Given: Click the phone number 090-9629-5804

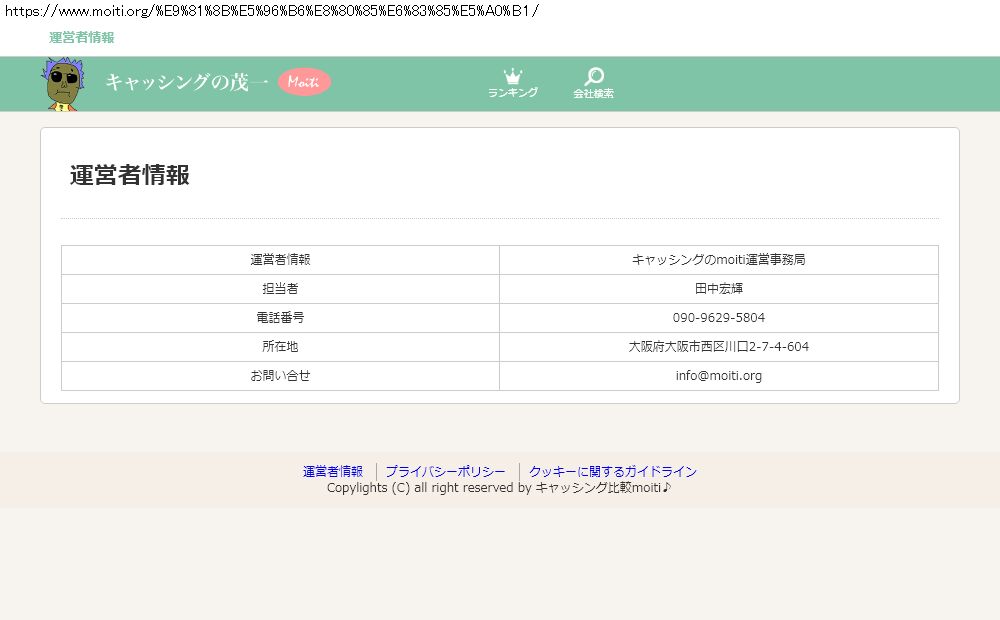Looking at the screenshot, I should coord(718,318).
